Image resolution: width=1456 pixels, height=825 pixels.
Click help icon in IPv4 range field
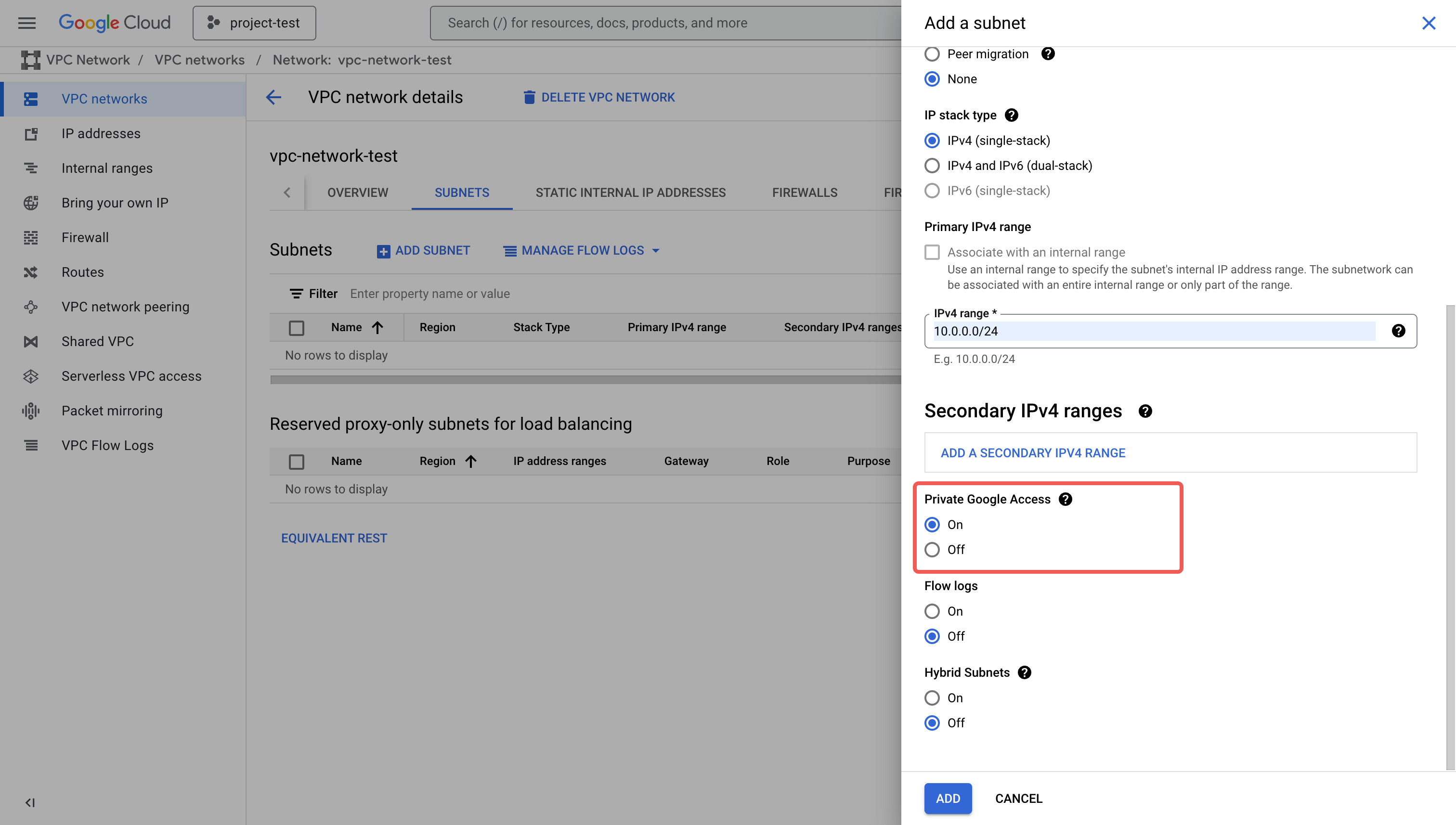(1398, 331)
